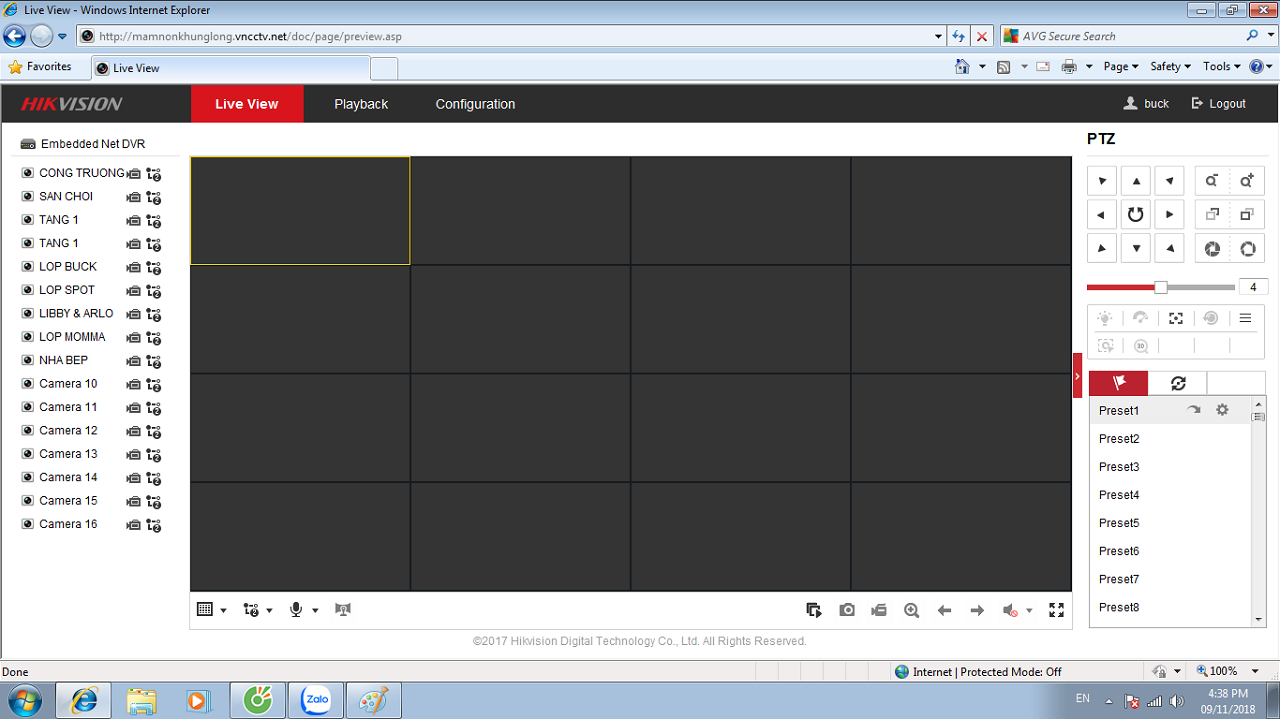Click the PTZ light bulb icon
The height and width of the screenshot is (719, 1280).
point(1105,318)
